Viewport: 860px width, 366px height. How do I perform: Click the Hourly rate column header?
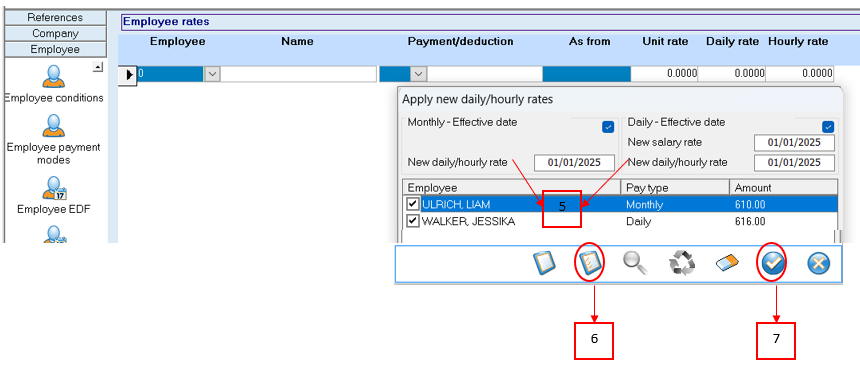[798, 42]
